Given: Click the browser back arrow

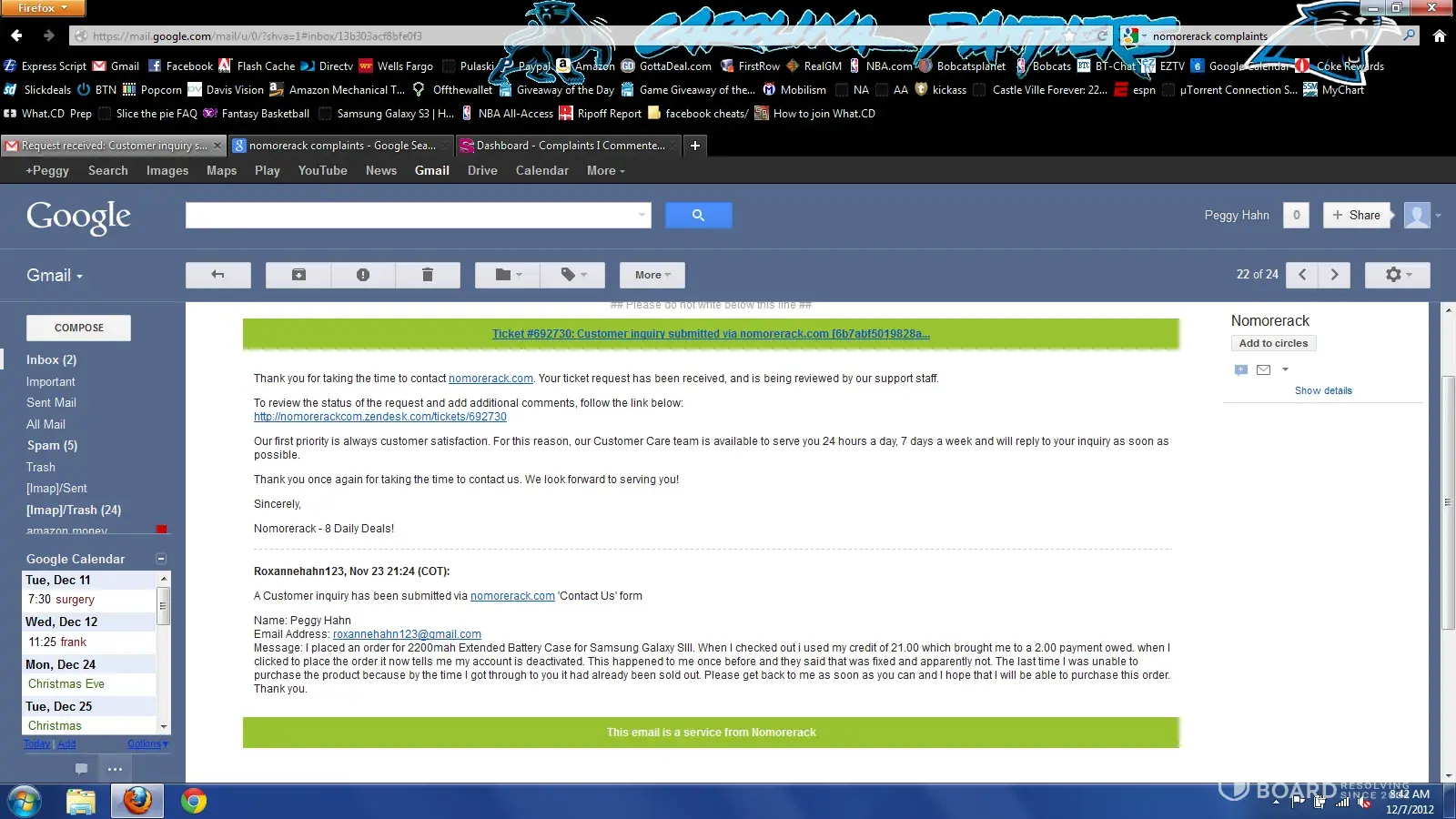Looking at the screenshot, I should click(x=16, y=35).
